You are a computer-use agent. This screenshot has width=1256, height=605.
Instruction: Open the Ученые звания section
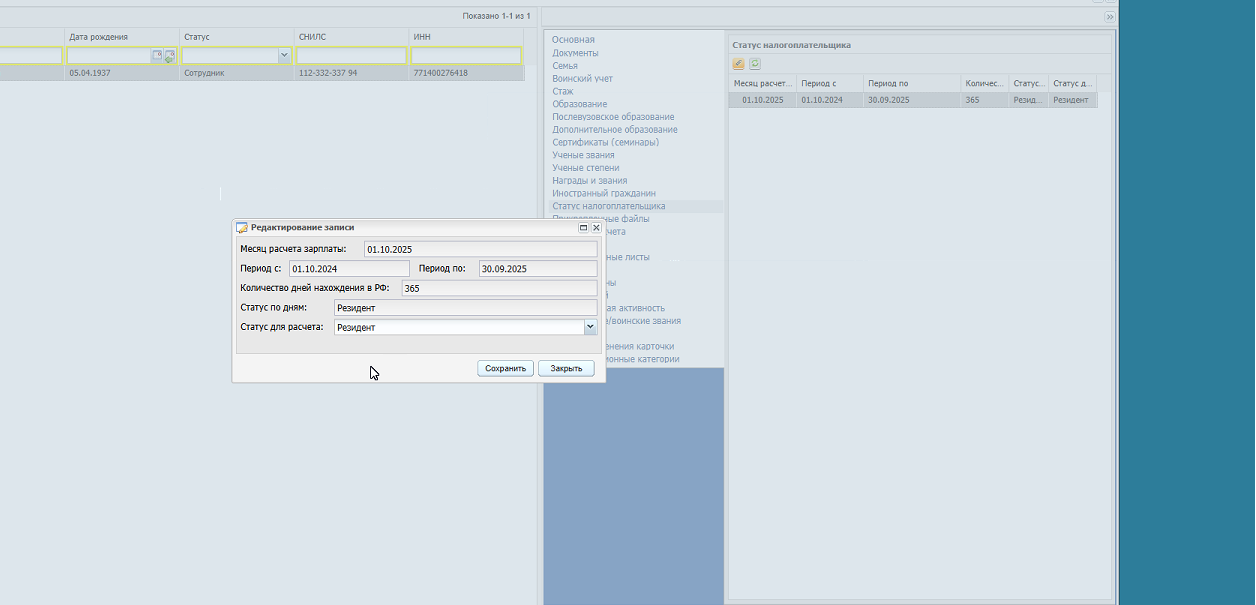coord(584,155)
